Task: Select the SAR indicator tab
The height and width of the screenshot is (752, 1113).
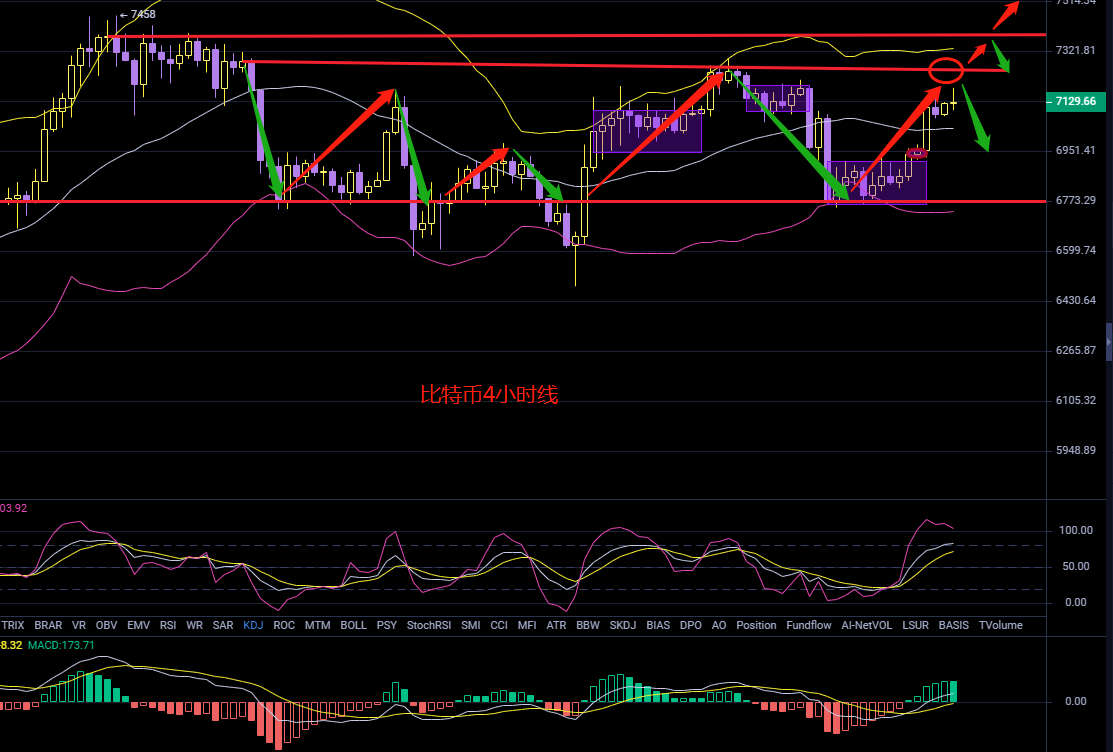Action: point(222,625)
